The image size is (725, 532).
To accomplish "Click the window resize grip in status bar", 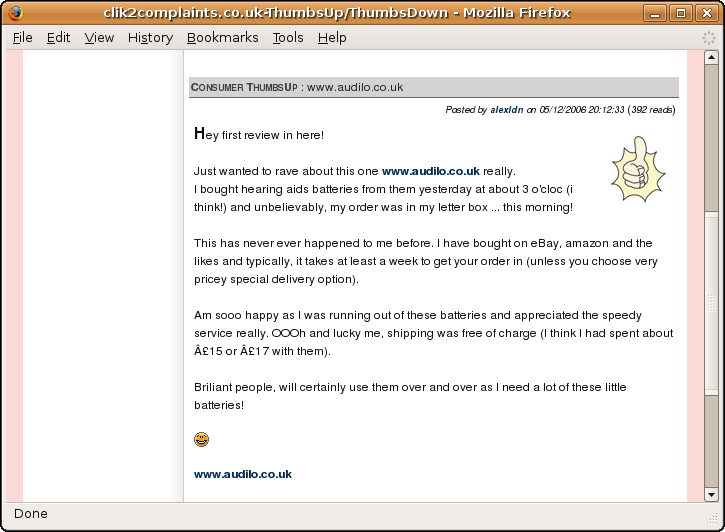I will 713,519.
